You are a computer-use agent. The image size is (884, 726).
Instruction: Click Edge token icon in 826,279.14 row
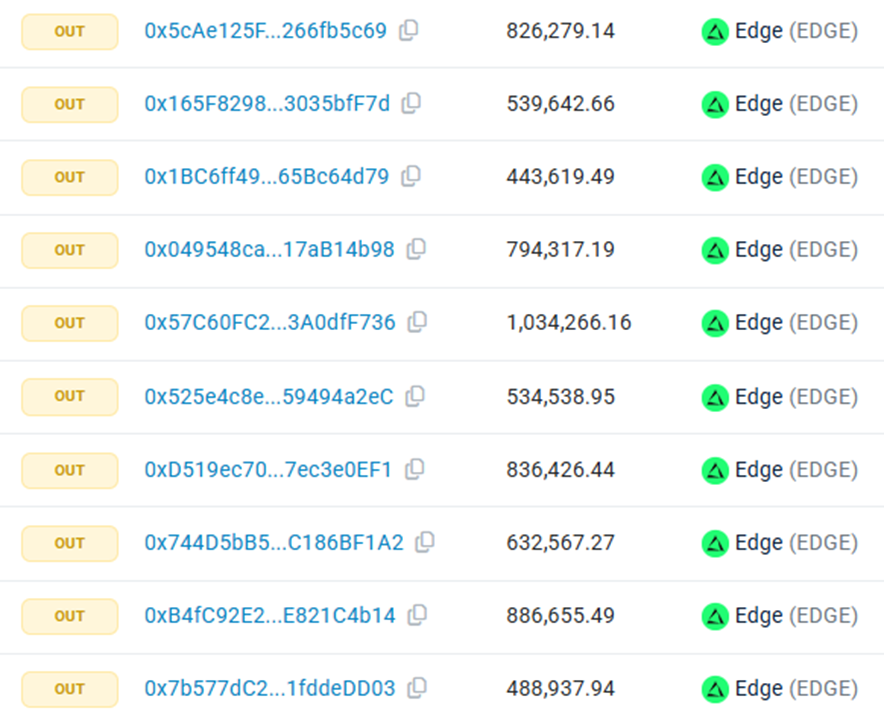tap(715, 32)
